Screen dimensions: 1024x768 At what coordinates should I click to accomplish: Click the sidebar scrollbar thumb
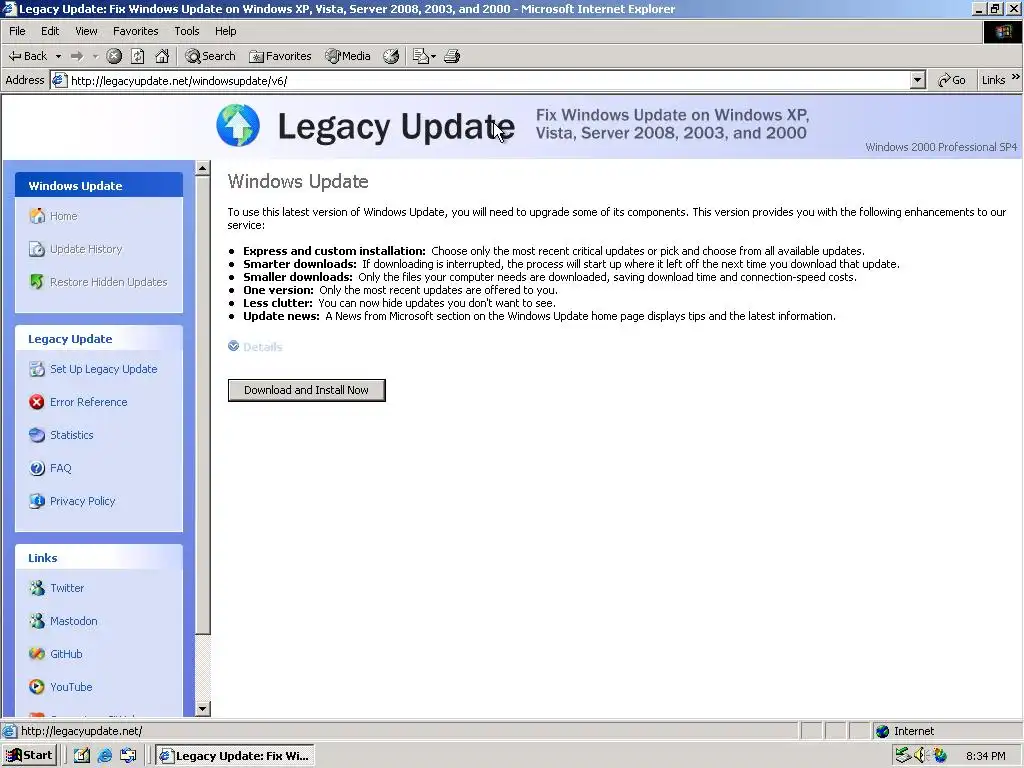point(202,405)
